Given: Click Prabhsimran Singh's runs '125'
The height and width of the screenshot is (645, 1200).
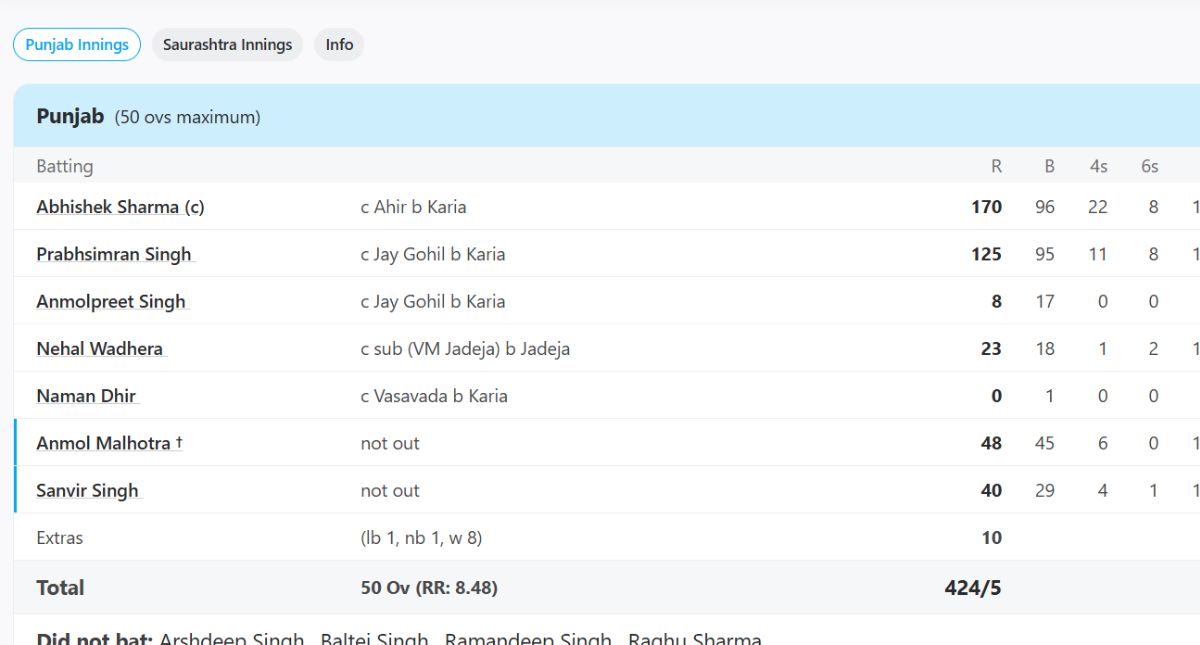Looking at the screenshot, I should pyautogui.click(x=986, y=254).
